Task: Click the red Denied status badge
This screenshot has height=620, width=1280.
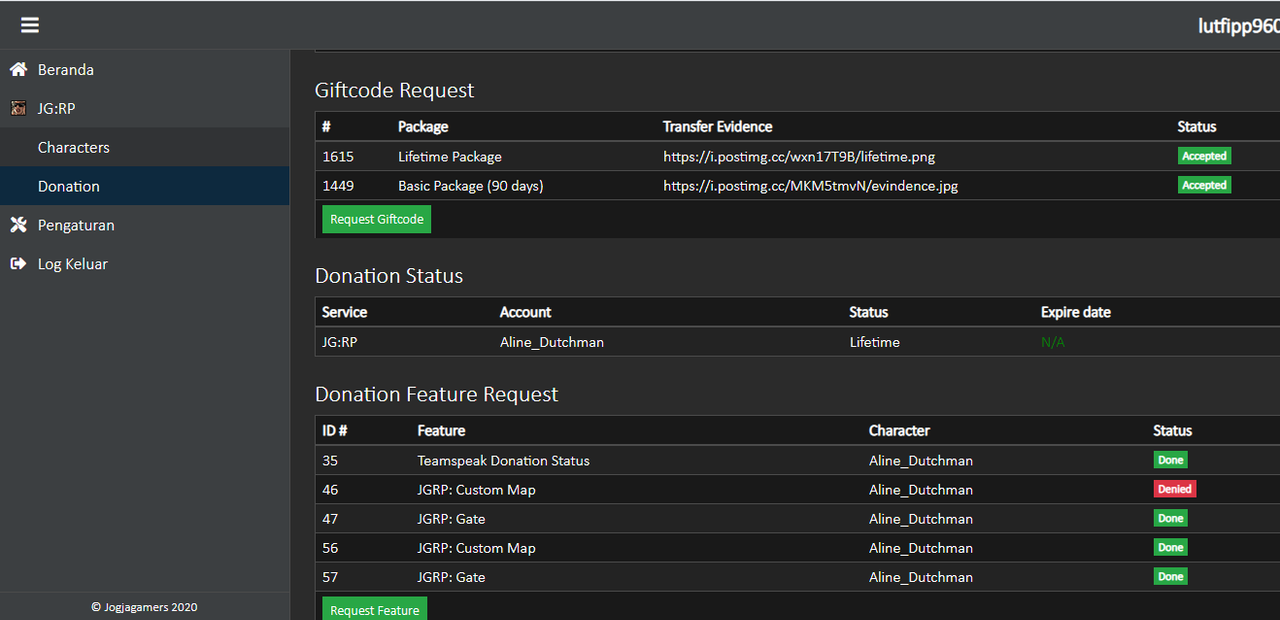Action: click(x=1174, y=489)
